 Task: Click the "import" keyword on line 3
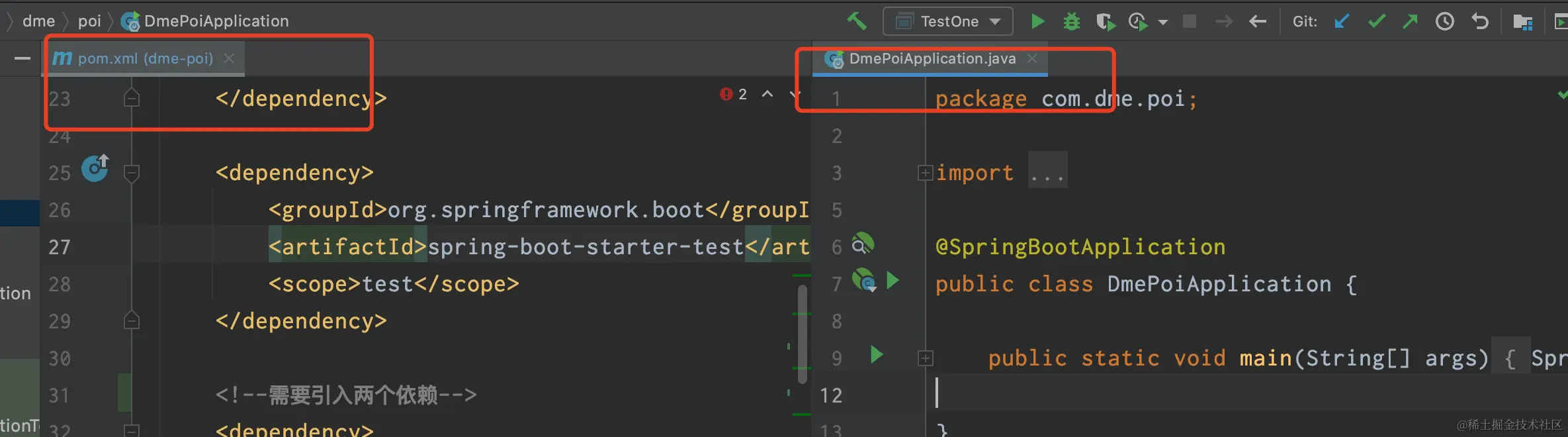(x=975, y=173)
